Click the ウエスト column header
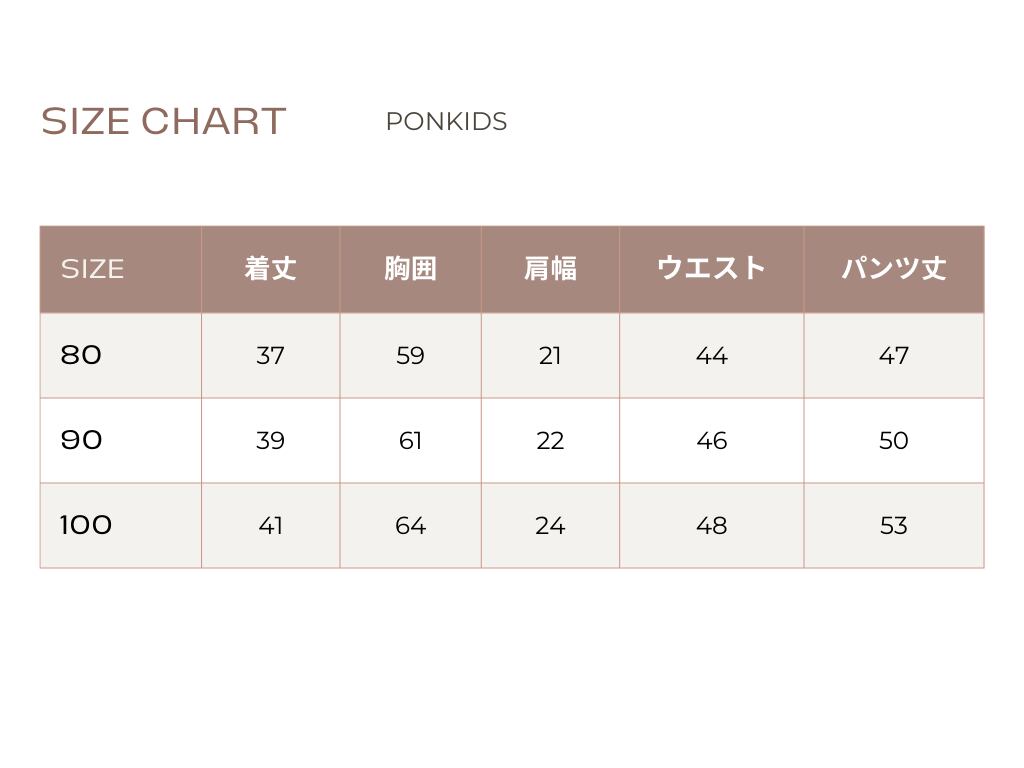Viewport: 1024px width, 768px height. pos(711,269)
